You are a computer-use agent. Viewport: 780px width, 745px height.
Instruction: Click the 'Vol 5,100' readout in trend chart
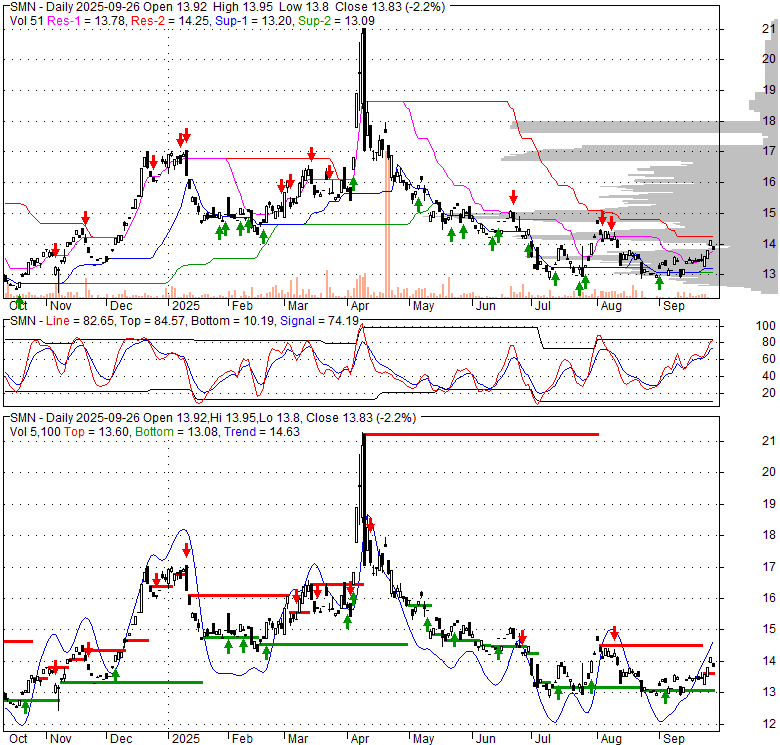pyautogui.click(x=35, y=432)
